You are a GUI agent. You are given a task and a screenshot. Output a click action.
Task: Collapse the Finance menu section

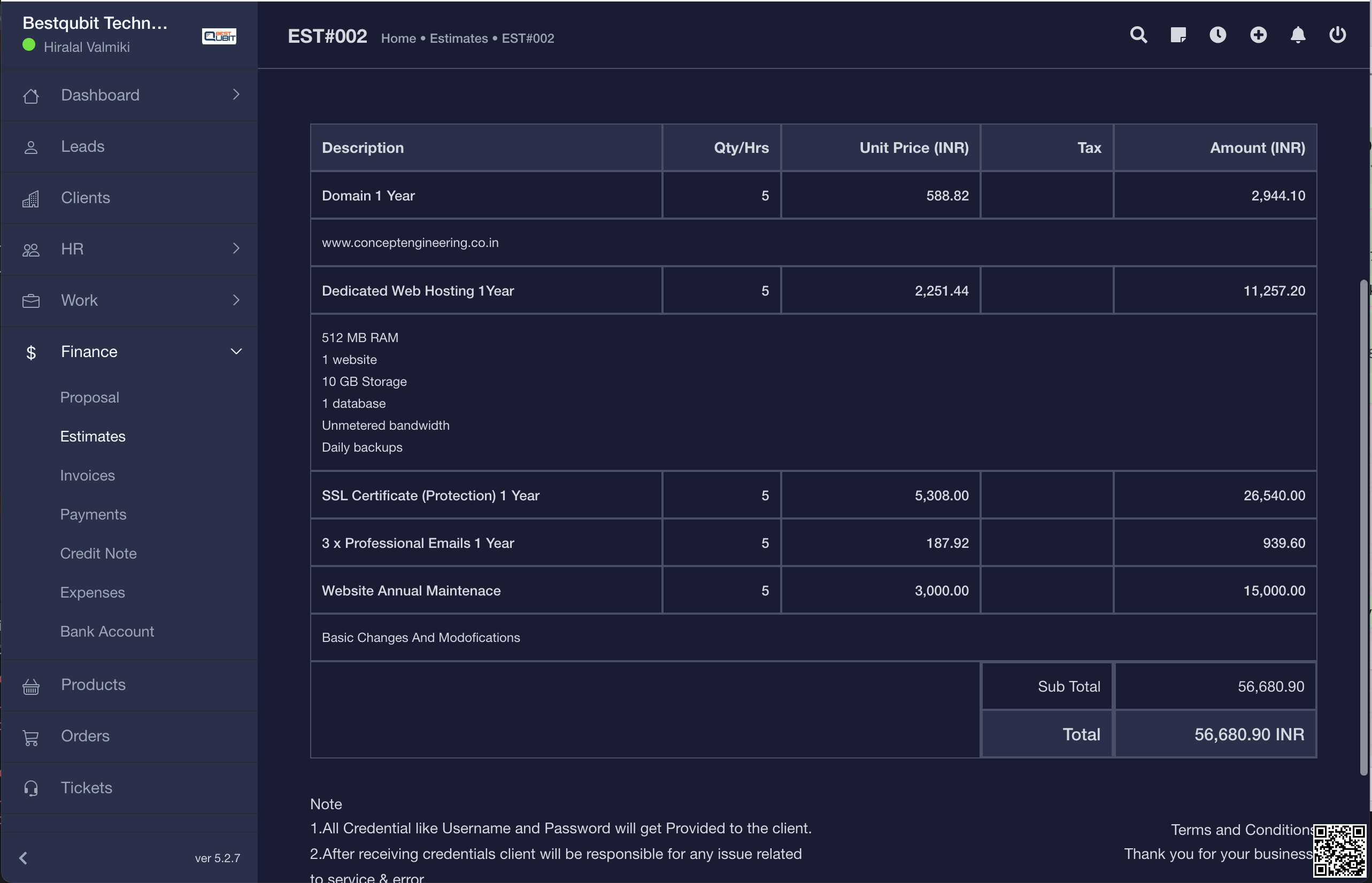(x=236, y=352)
